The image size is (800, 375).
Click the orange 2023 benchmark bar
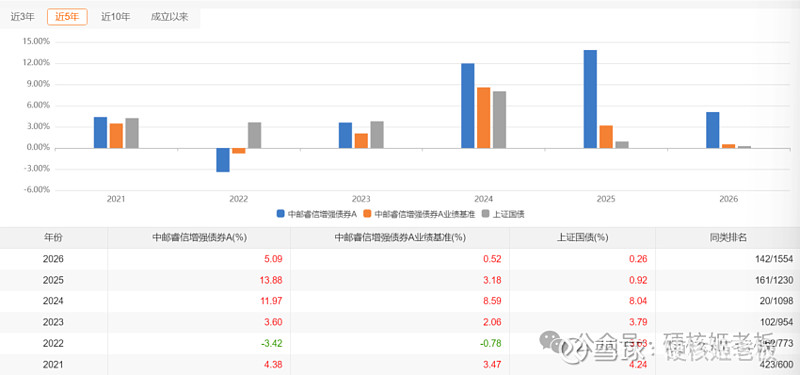361,141
